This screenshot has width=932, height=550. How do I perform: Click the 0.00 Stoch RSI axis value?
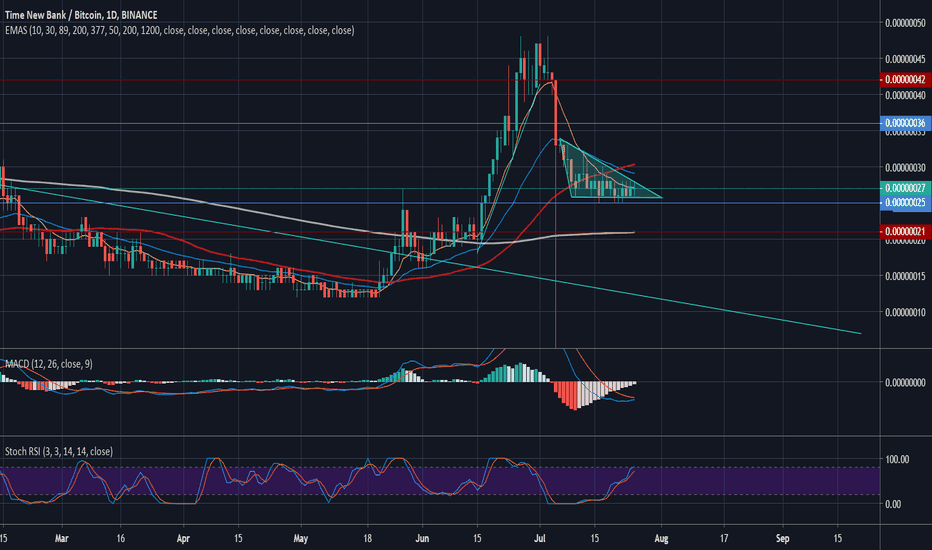coord(893,504)
